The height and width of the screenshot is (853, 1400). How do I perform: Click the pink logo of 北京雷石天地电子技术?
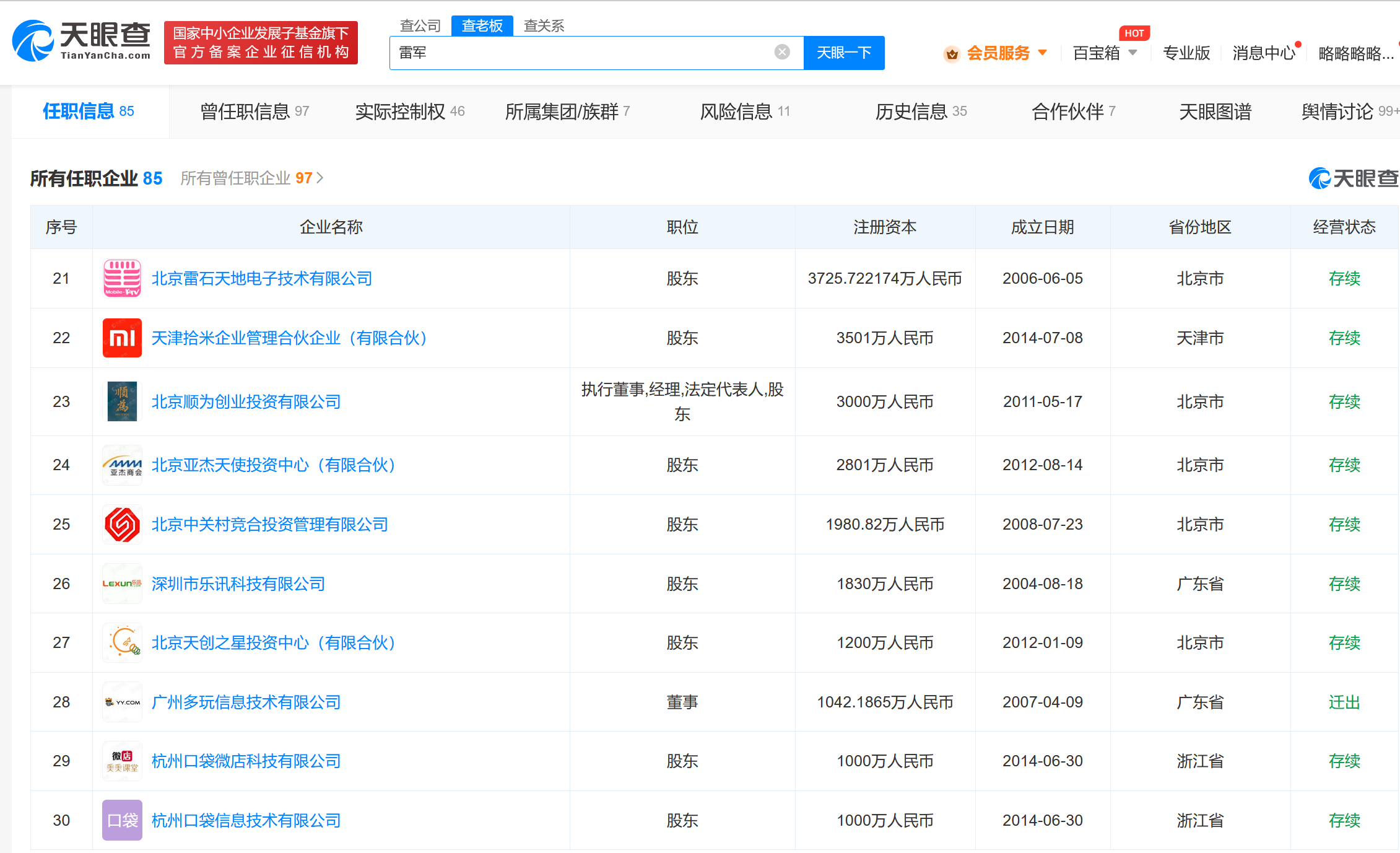(122, 279)
